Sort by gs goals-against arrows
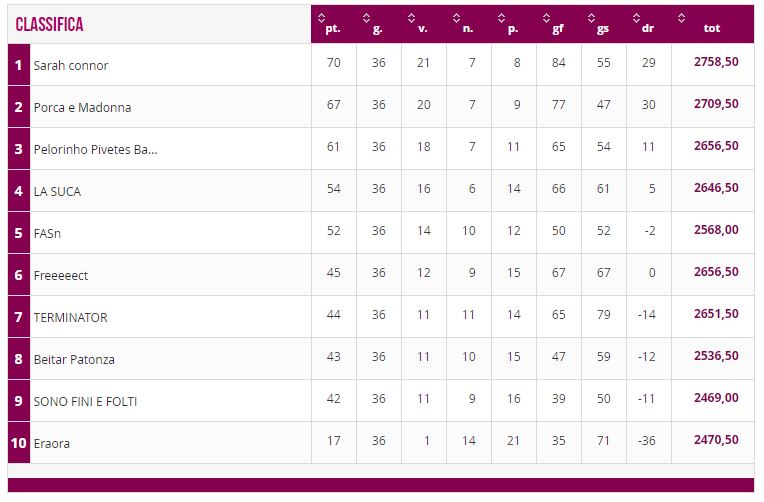764x502 pixels. pos(591,18)
